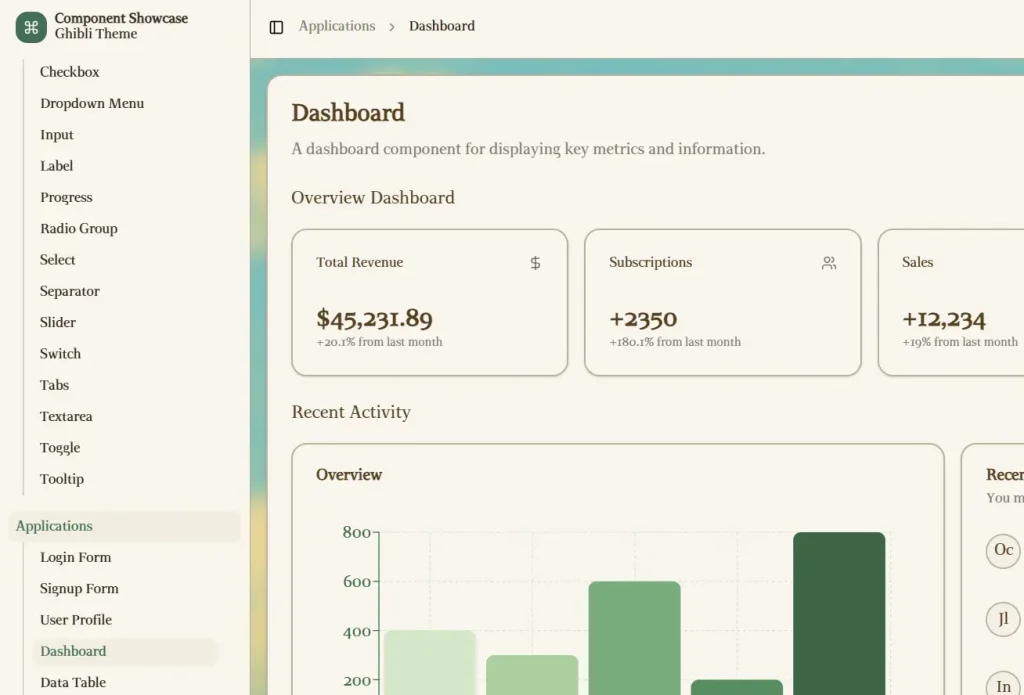Open Dropdown Menu in the sidebar

point(92,103)
